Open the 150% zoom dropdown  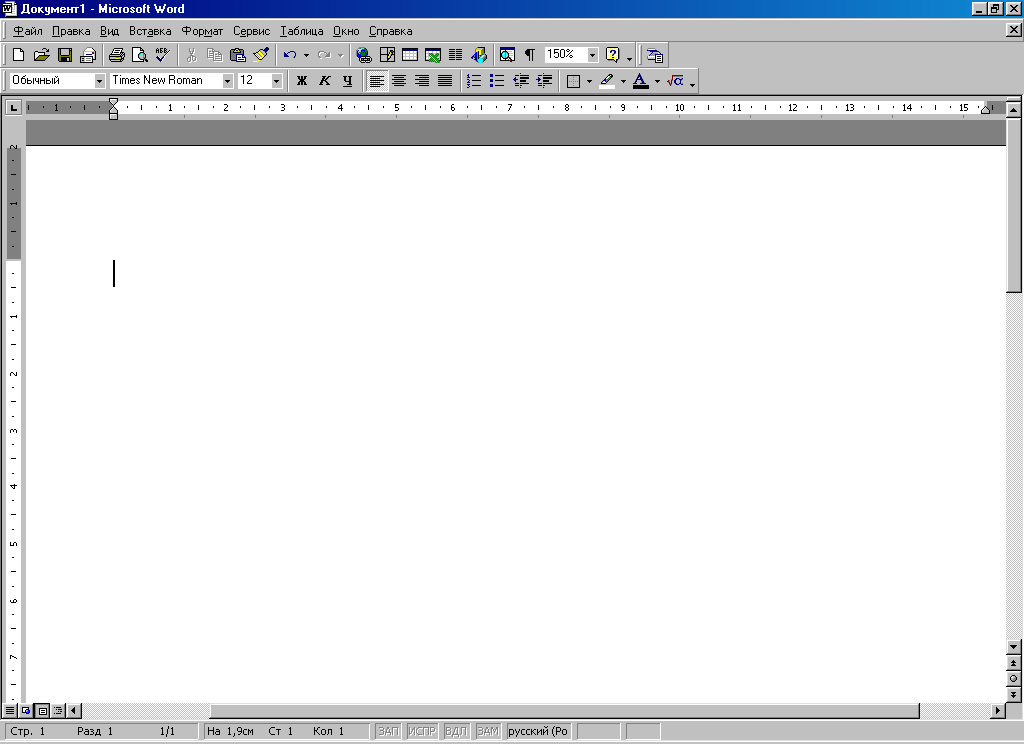592,55
